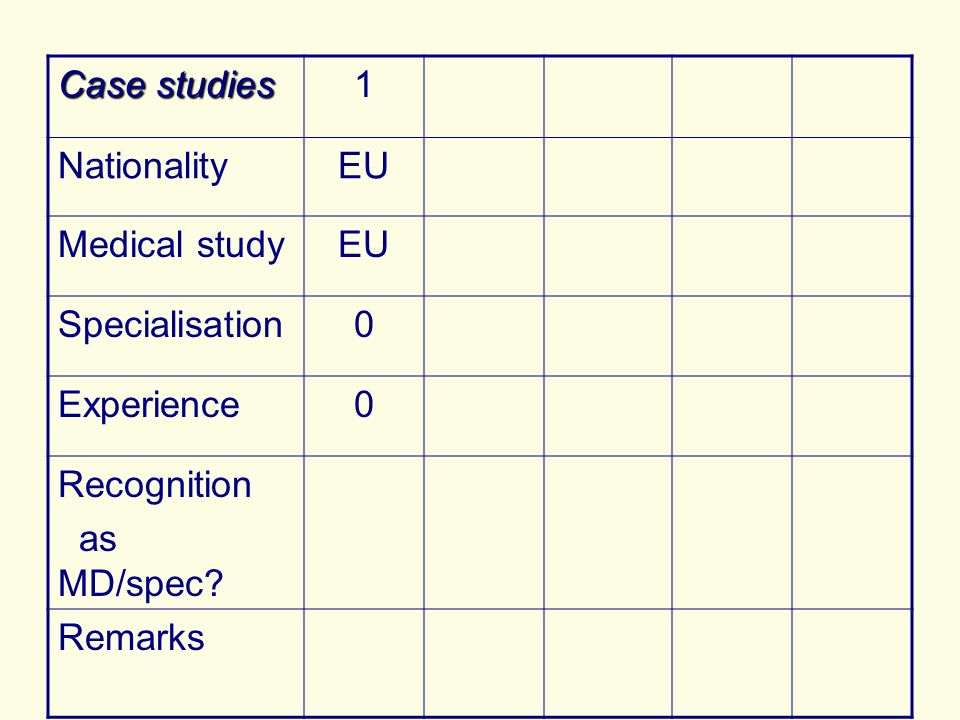Screen dimensions: 960x720
Task: Select the '0' value in Specialisation row
Action: tap(364, 324)
